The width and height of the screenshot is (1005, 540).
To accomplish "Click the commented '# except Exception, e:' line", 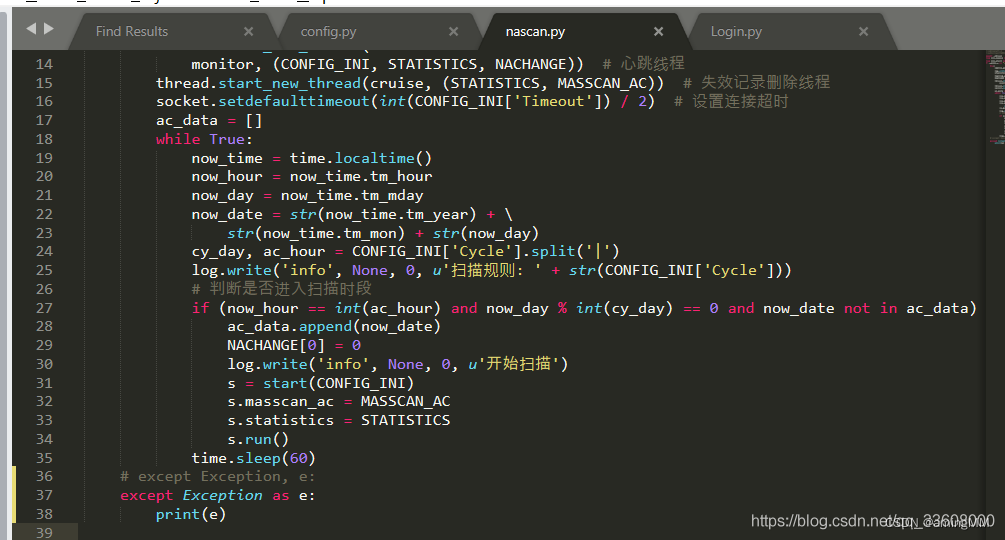I will (217, 477).
